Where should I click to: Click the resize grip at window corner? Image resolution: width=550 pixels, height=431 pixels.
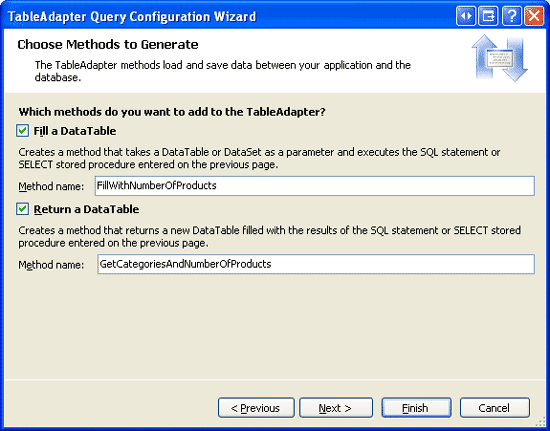tap(541, 422)
